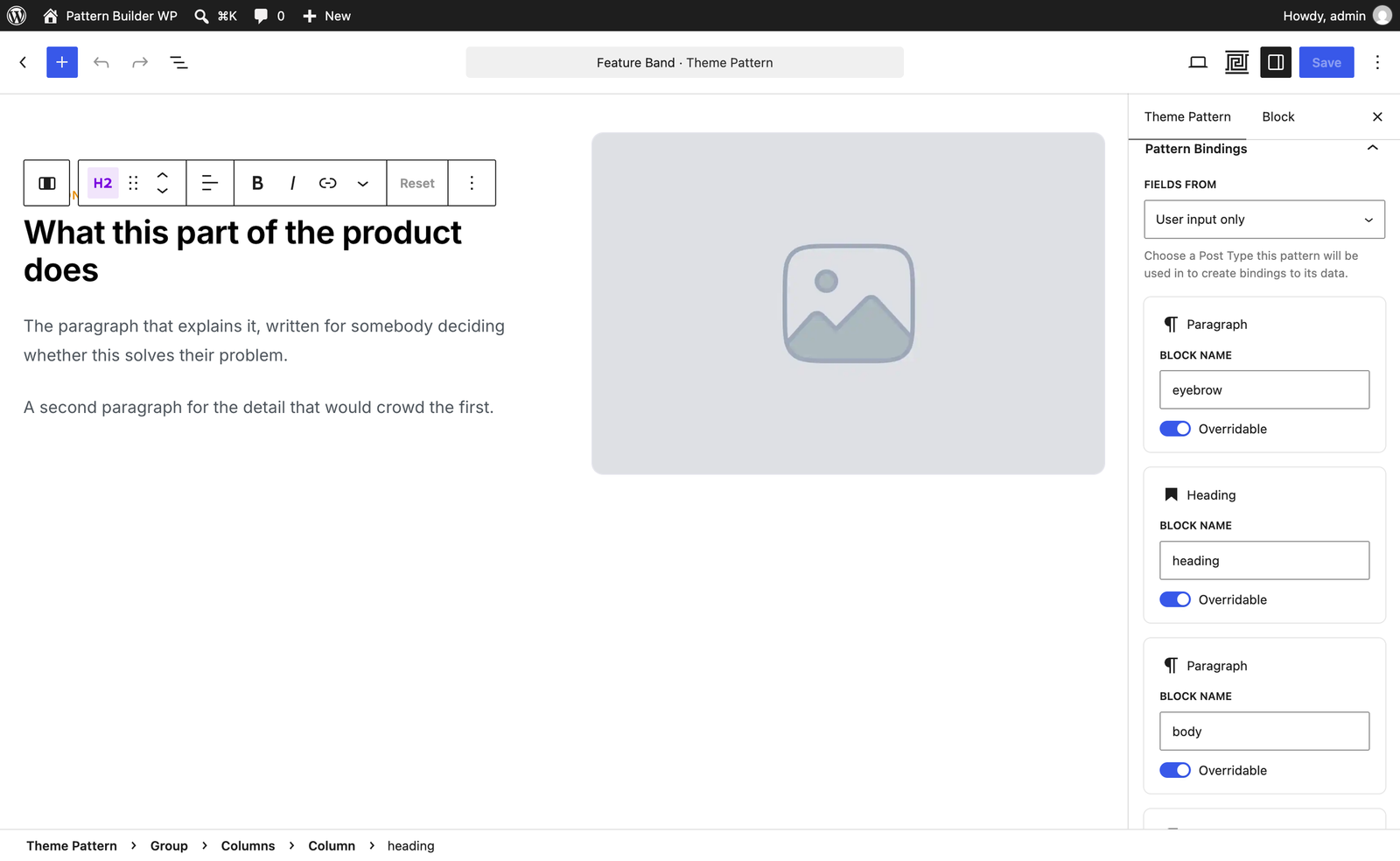1400x861 pixels.
Task: Open the block inserter plus button
Action: tap(62, 62)
